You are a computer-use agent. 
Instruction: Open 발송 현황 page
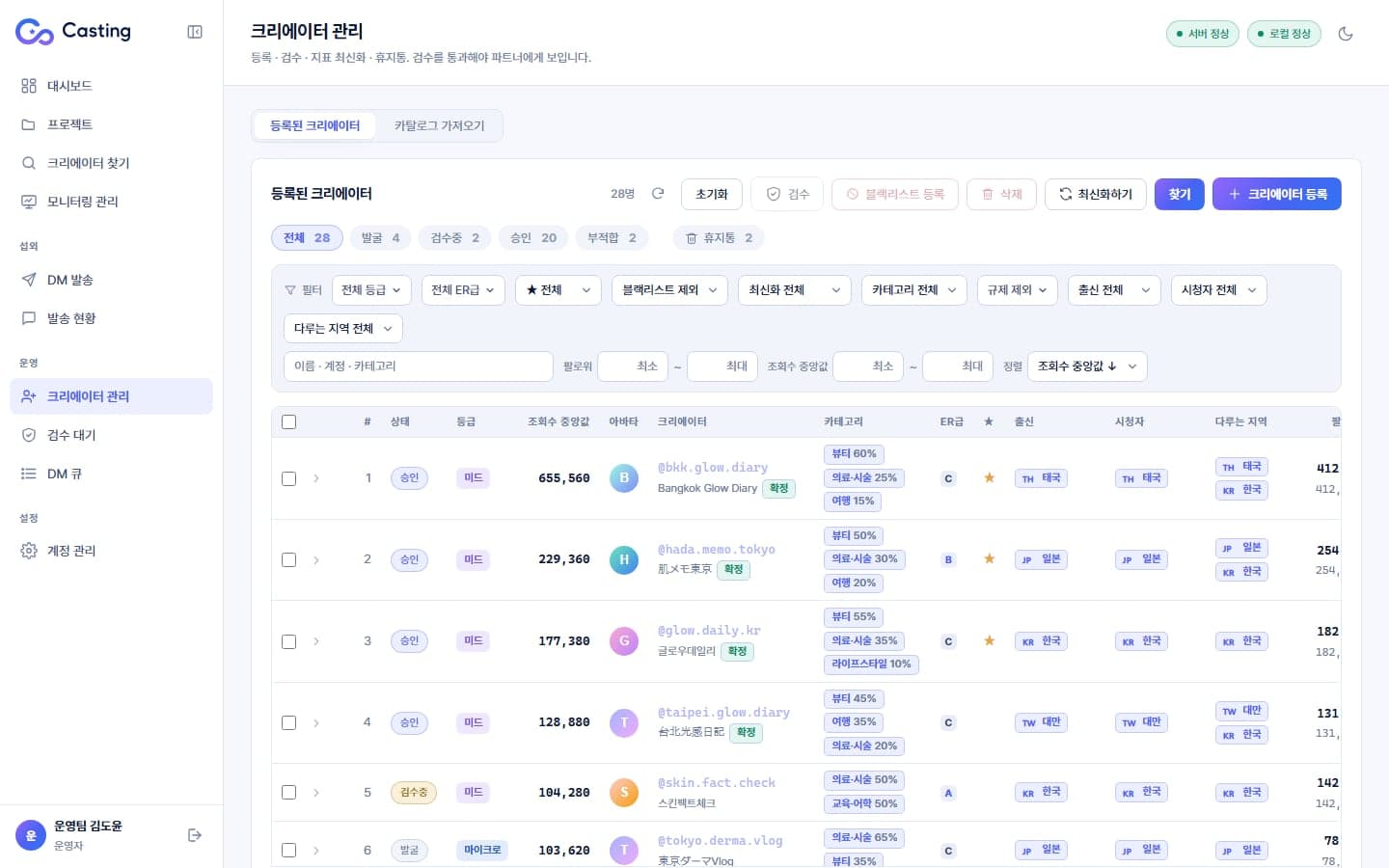[111, 318]
